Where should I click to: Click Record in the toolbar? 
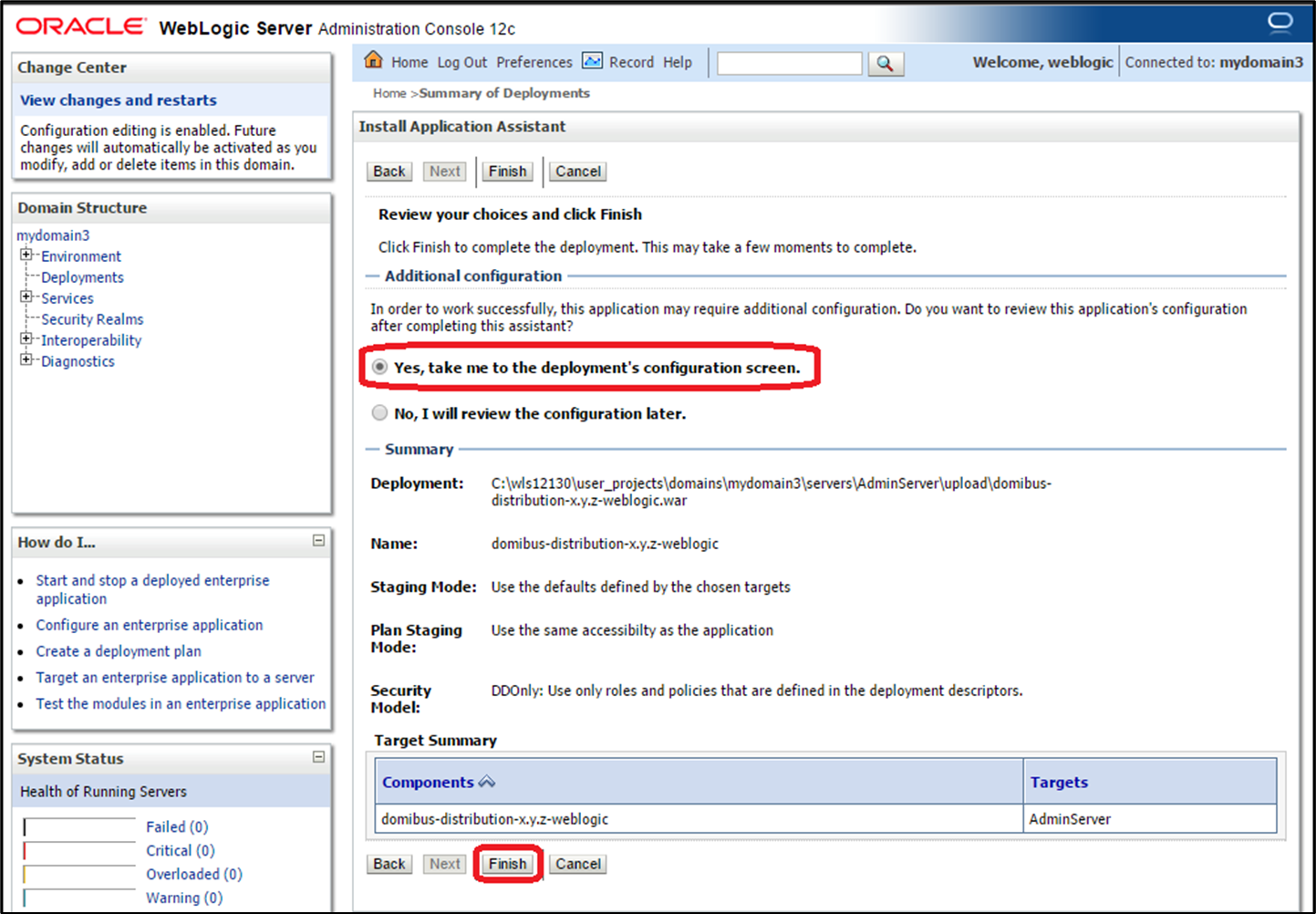pyautogui.click(x=631, y=62)
